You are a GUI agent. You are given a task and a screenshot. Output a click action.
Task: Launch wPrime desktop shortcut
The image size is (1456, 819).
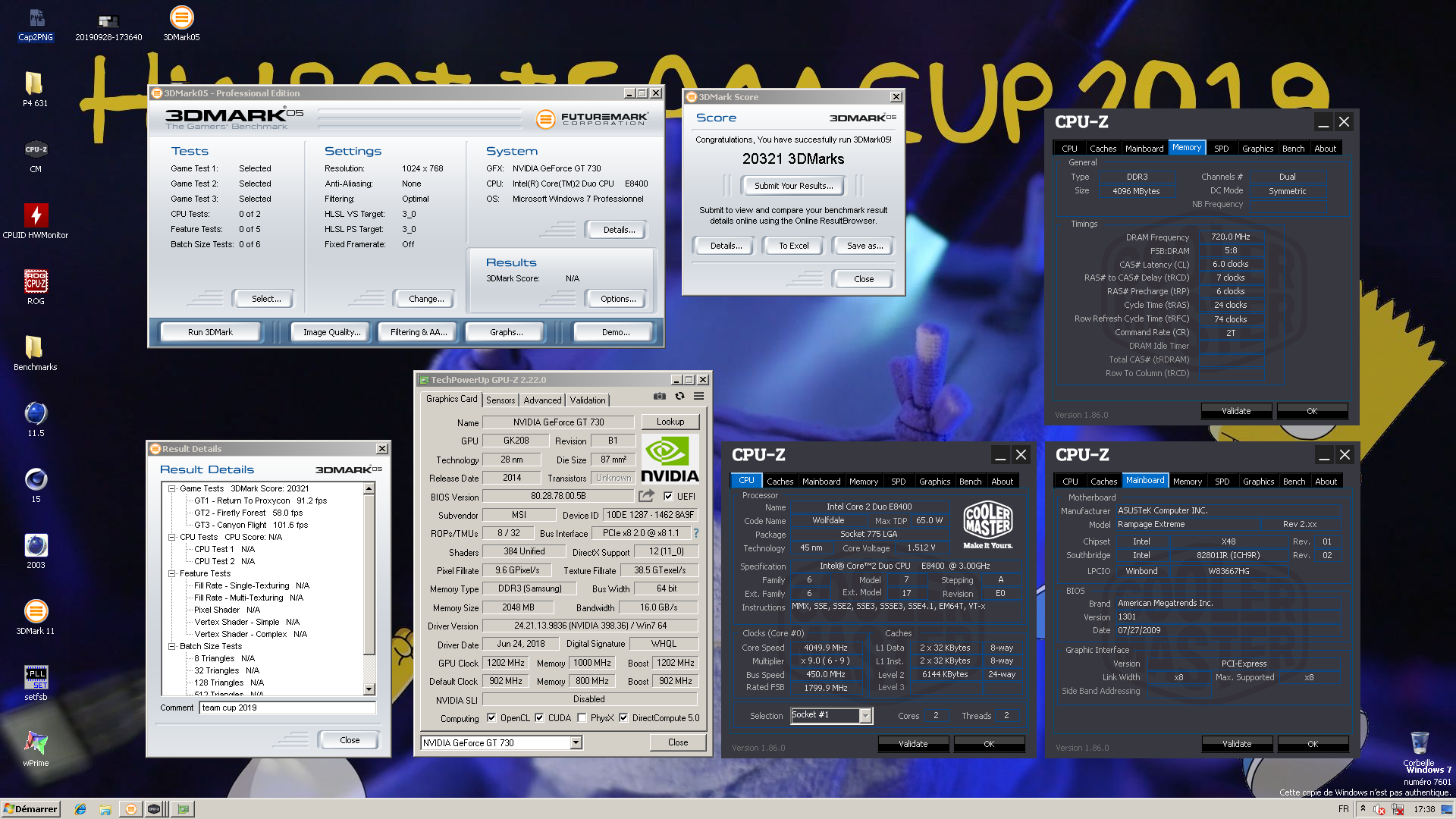pyautogui.click(x=36, y=749)
